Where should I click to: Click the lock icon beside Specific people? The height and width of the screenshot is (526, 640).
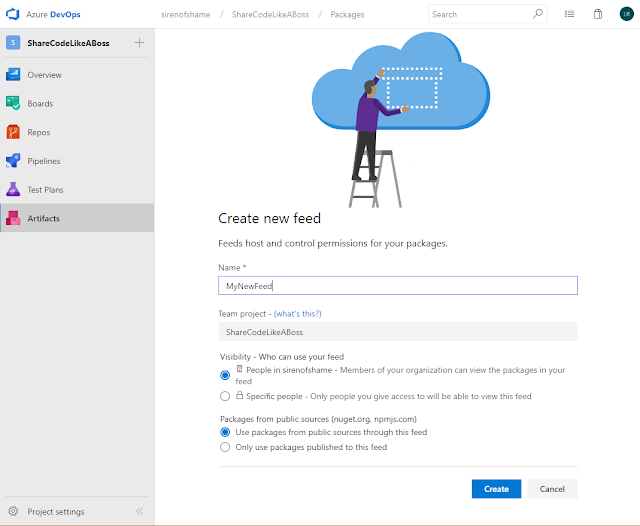click(x=240, y=395)
